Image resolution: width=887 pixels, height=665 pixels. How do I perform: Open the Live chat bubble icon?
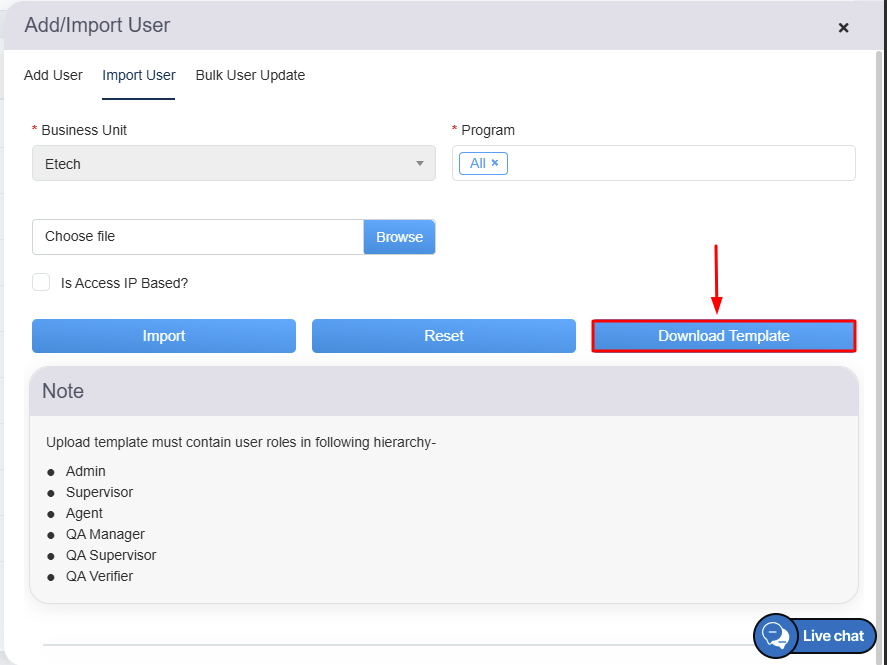774,635
